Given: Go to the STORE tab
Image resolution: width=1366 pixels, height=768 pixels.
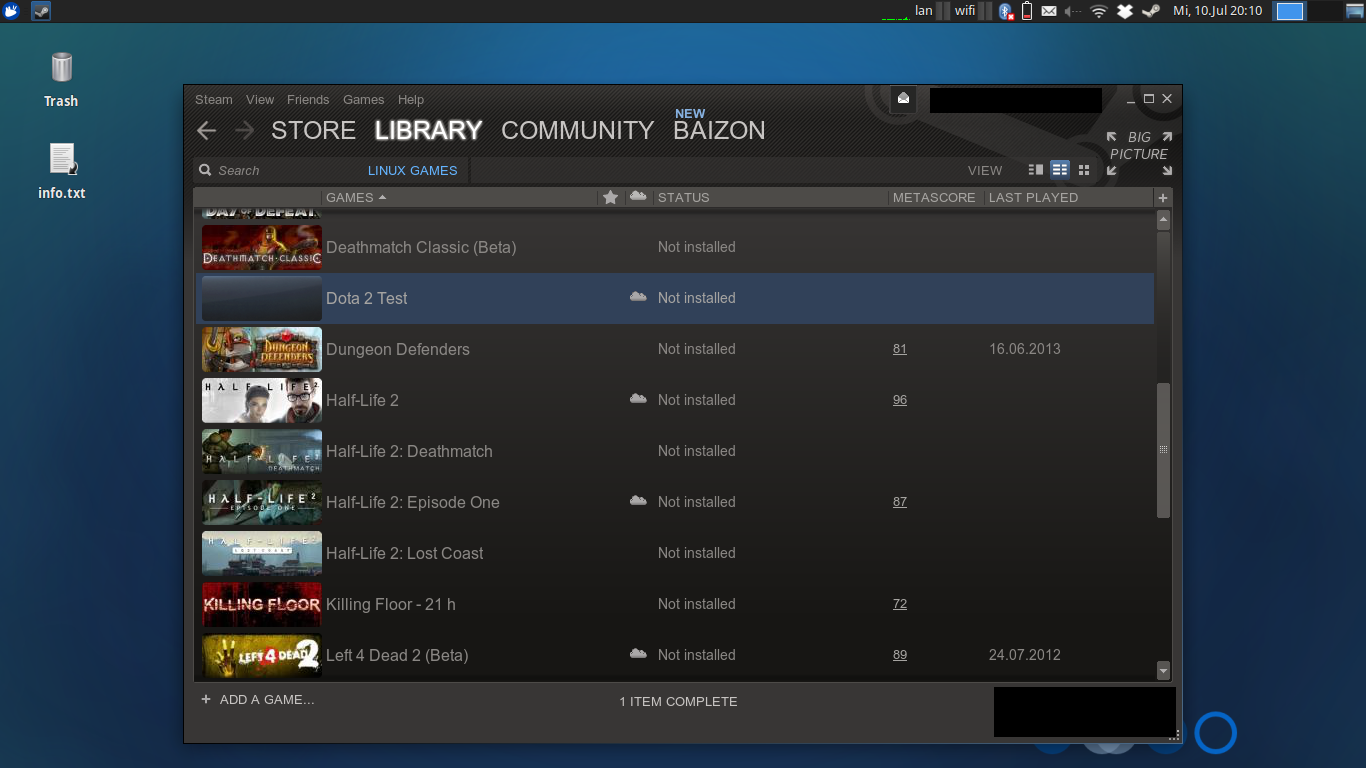Looking at the screenshot, I should 314,131.
